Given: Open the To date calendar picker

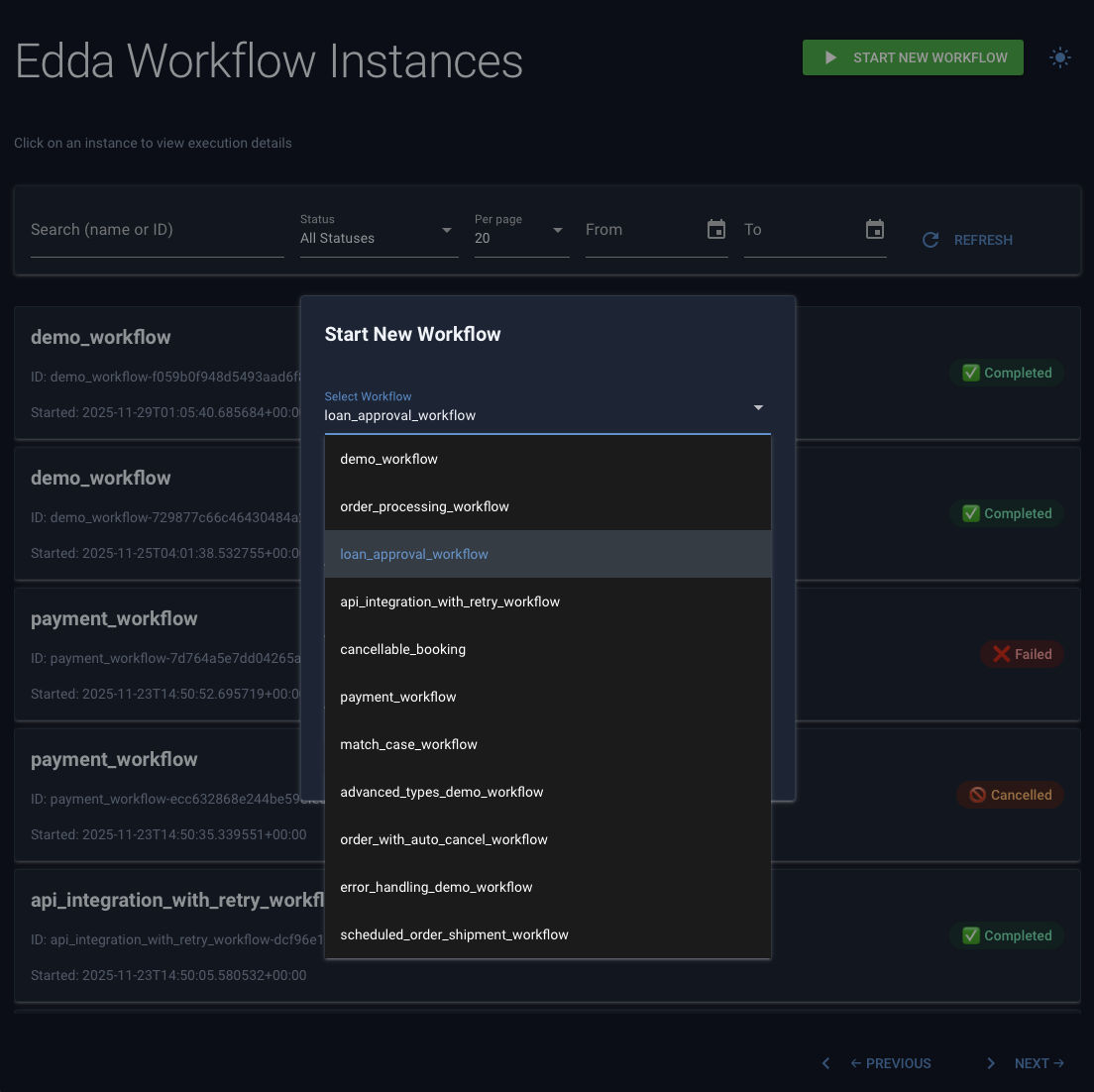Looking at the screenshot, I should click(x=874, y=229).
